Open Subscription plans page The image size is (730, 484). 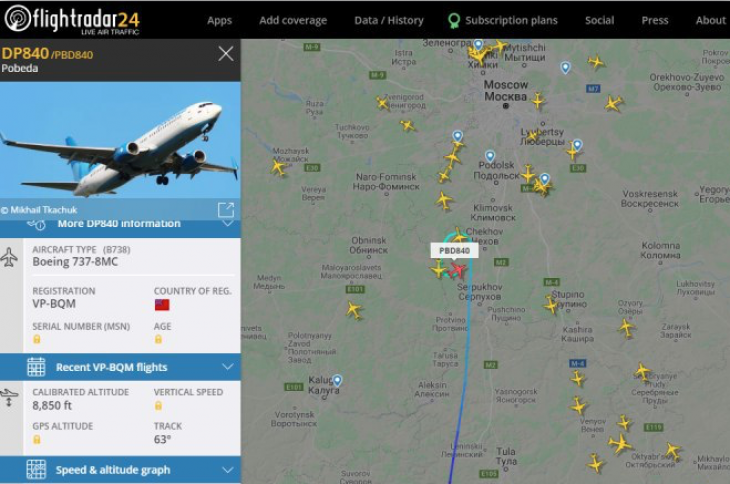[x=502, y=20]
